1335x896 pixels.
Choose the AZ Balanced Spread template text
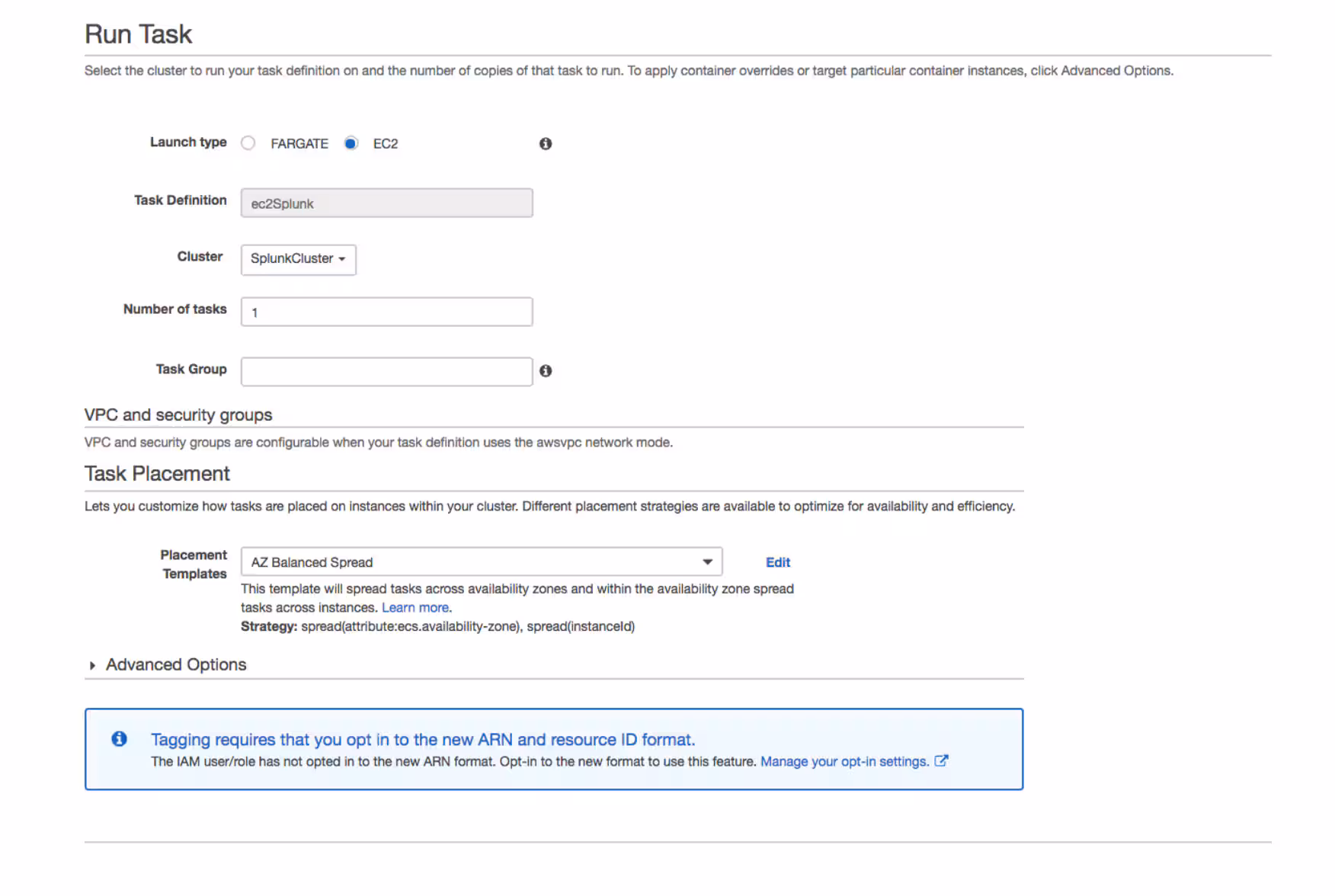312,562
